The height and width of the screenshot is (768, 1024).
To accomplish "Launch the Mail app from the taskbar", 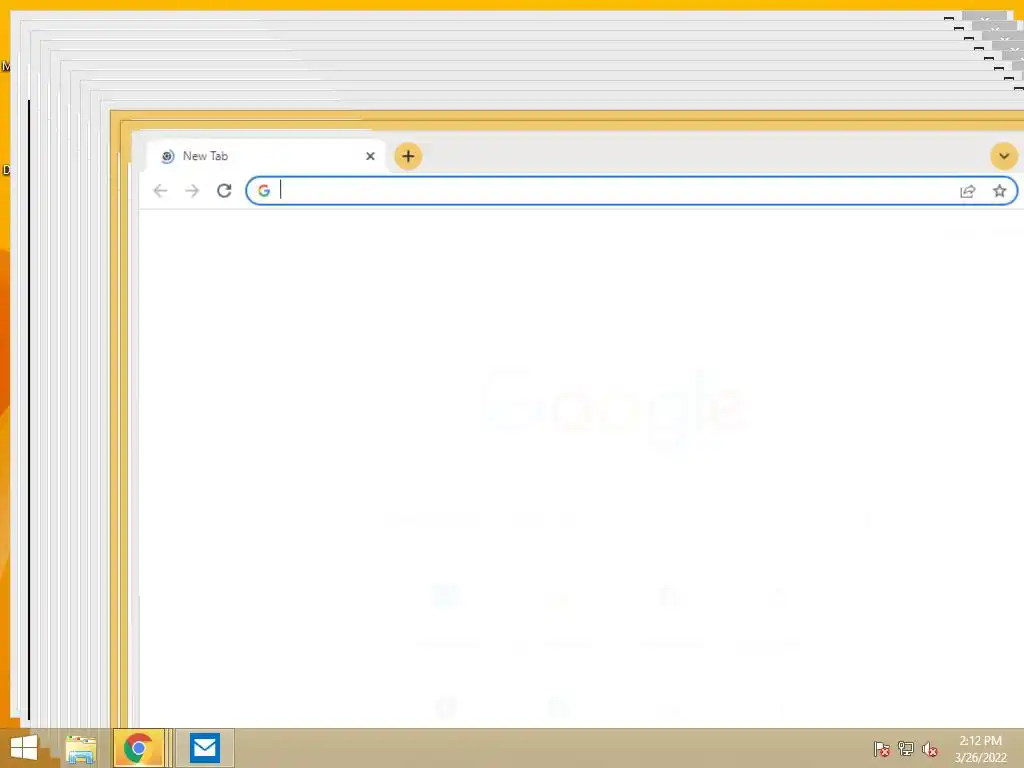I will tap(205, 748).
